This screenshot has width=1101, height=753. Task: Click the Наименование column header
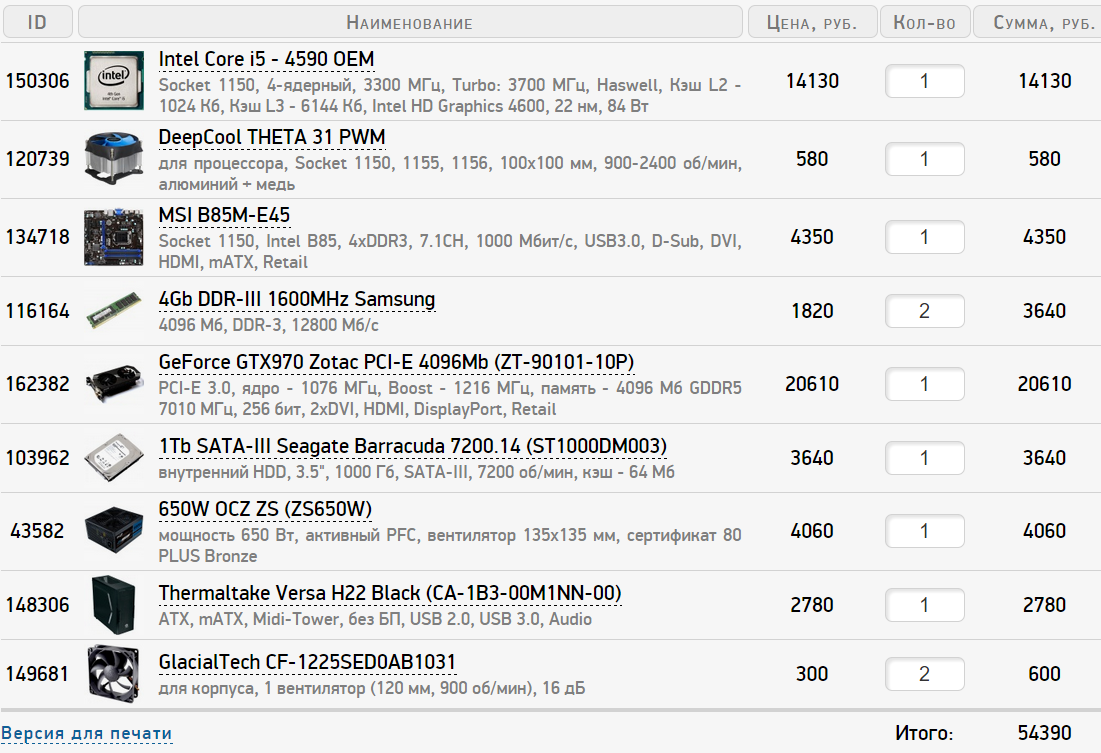coord(410,22)
